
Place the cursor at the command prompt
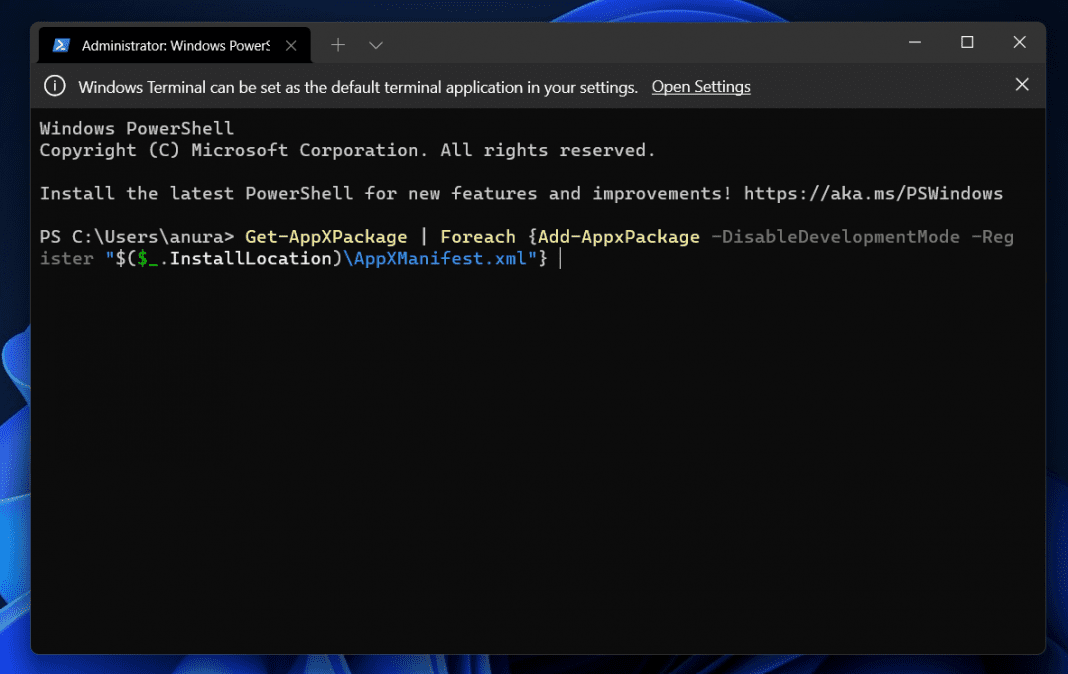click(x=559, y=258)
